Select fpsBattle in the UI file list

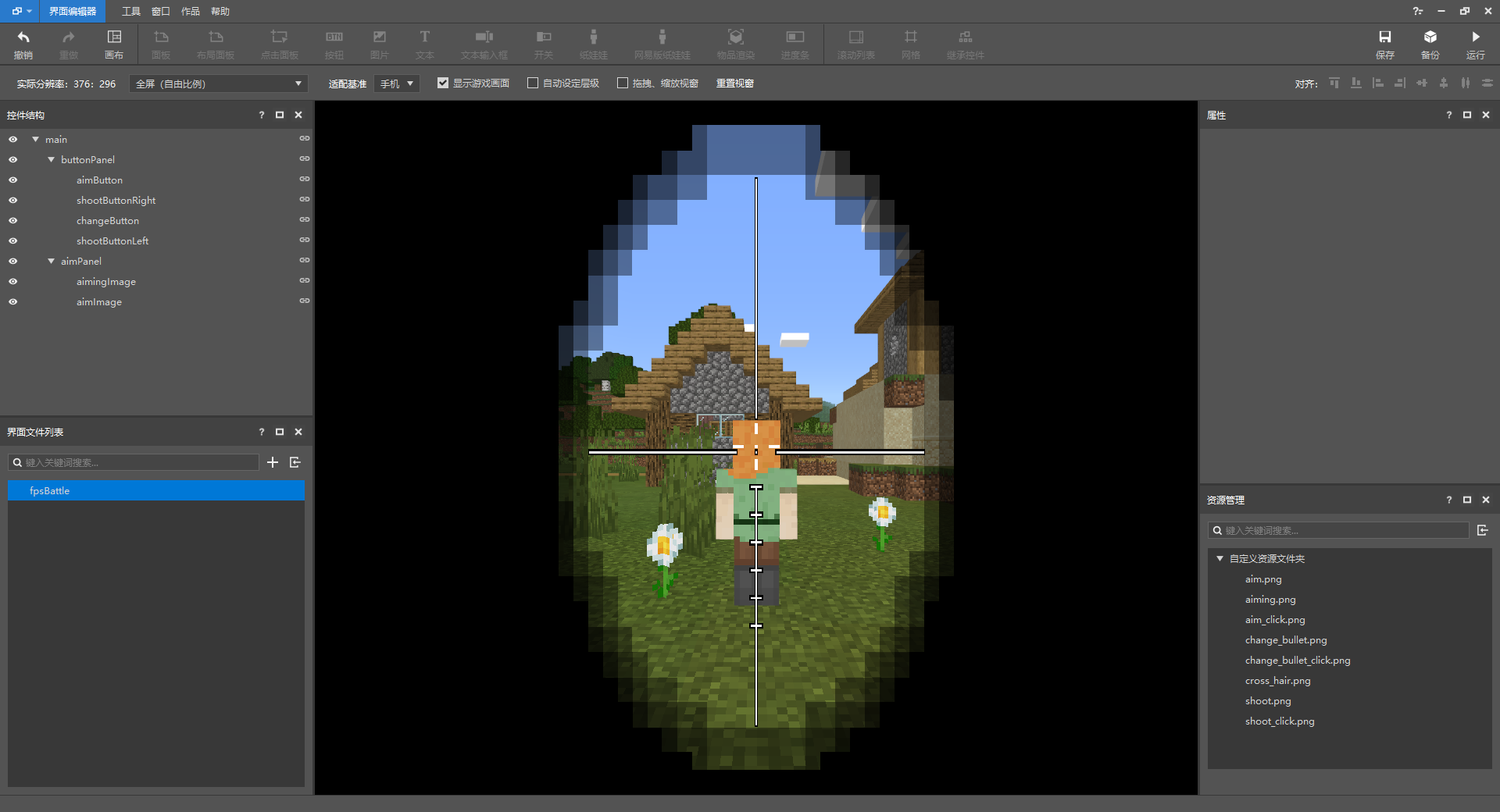155,491
